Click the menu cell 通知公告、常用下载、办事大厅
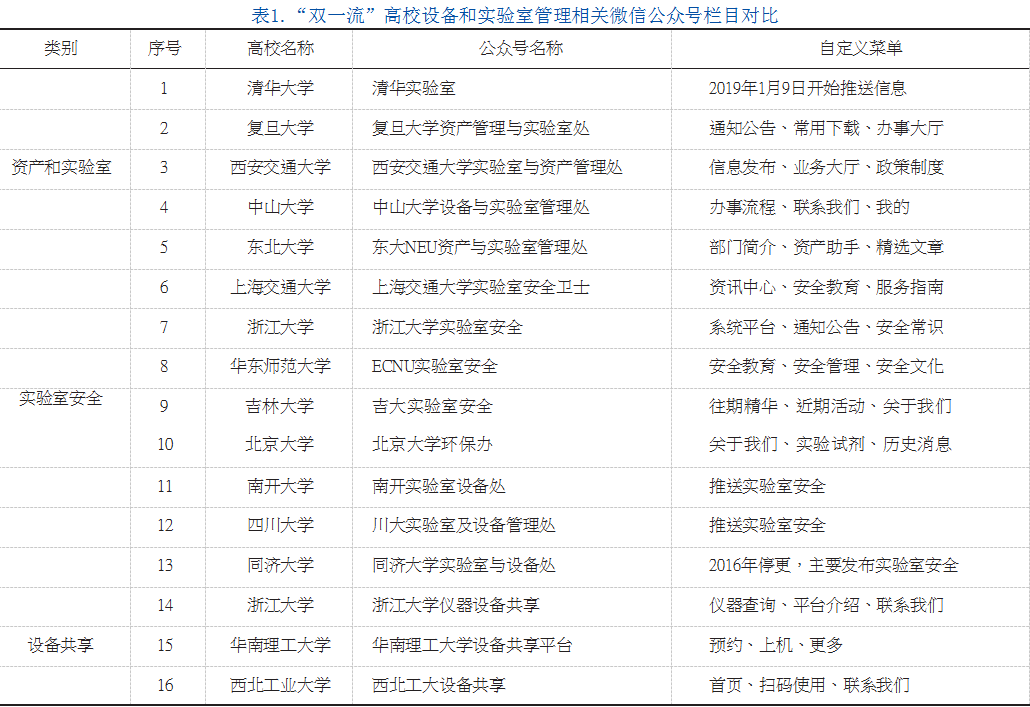Viewport: 1030px width, 707px height. pos(826,127)
